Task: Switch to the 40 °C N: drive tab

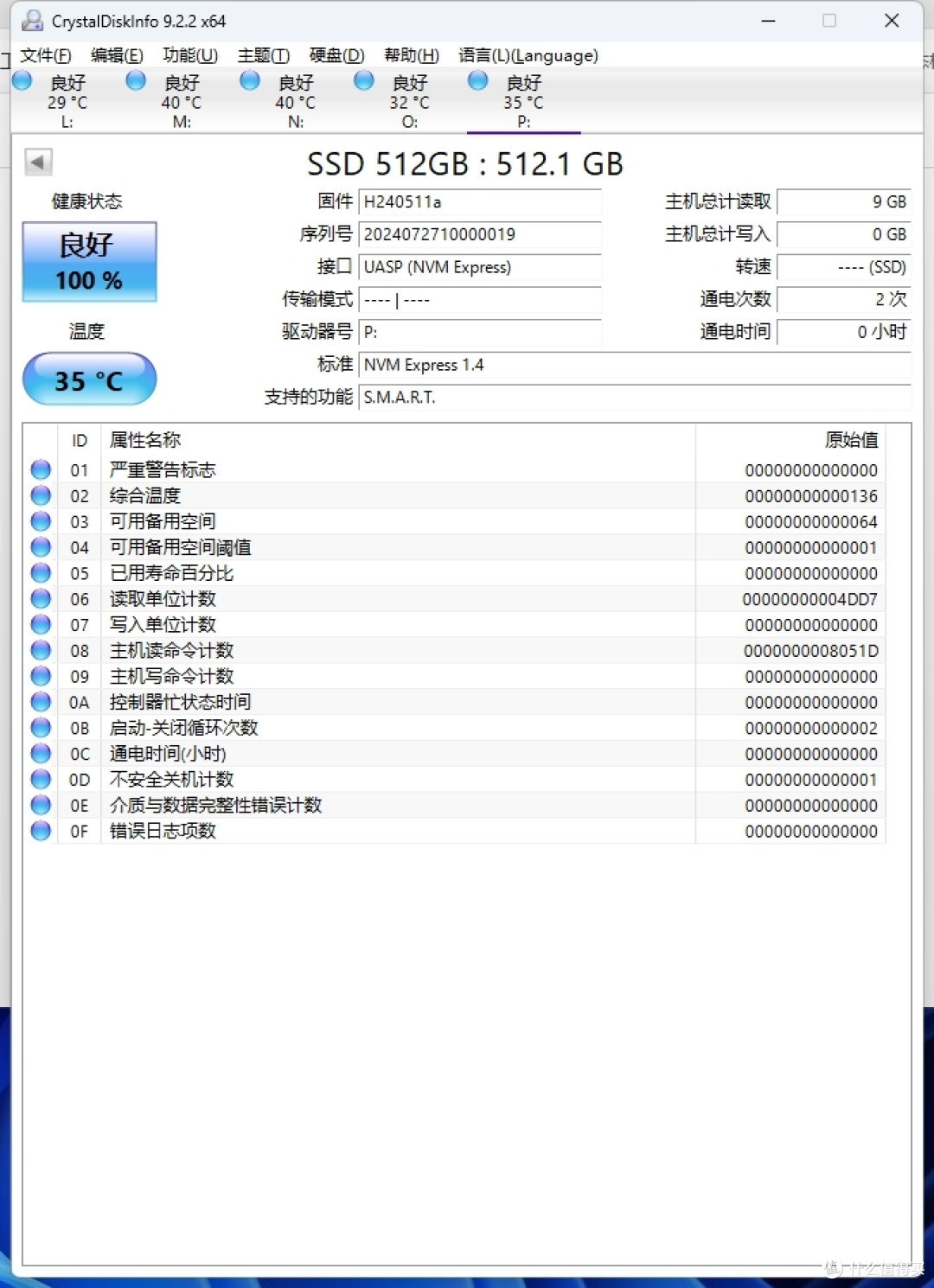Action: pos(296,101)
